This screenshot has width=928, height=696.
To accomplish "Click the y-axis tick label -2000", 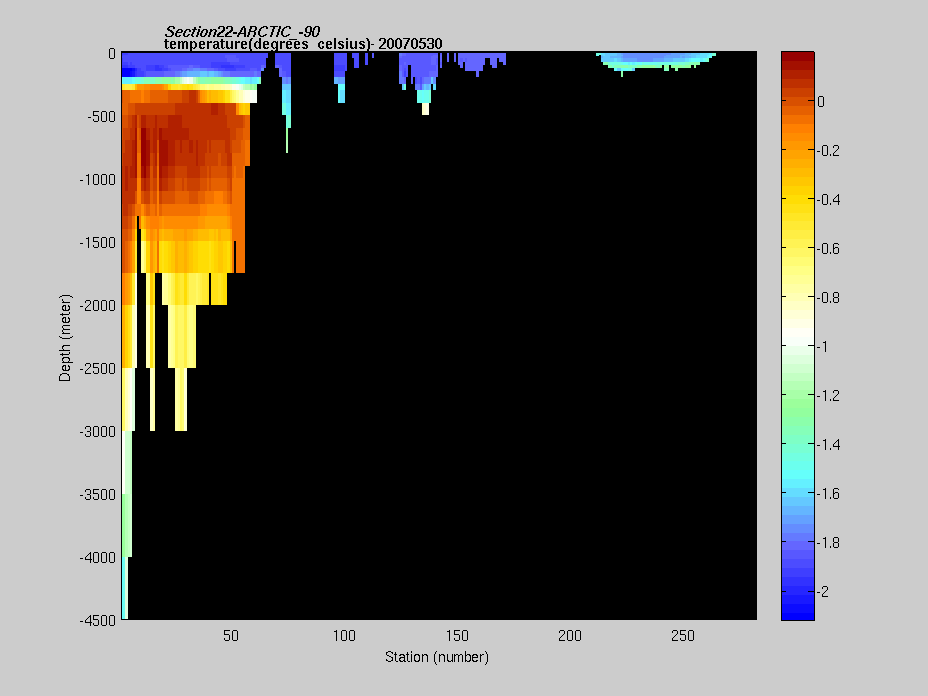I will pyautogui.click(x=98, y=306).
